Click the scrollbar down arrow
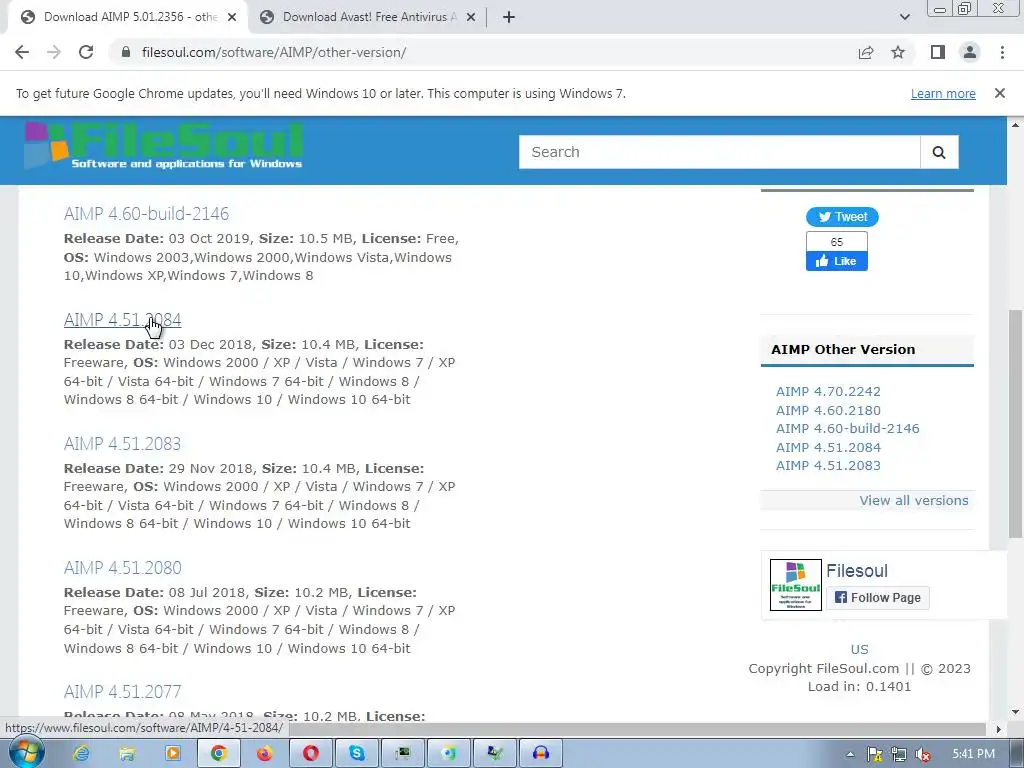This screenshot has height=768, width=1024. (1015, 712)
